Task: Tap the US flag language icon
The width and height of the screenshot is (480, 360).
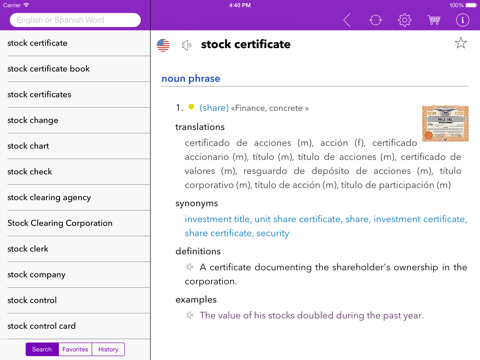Action: (163, 45)
